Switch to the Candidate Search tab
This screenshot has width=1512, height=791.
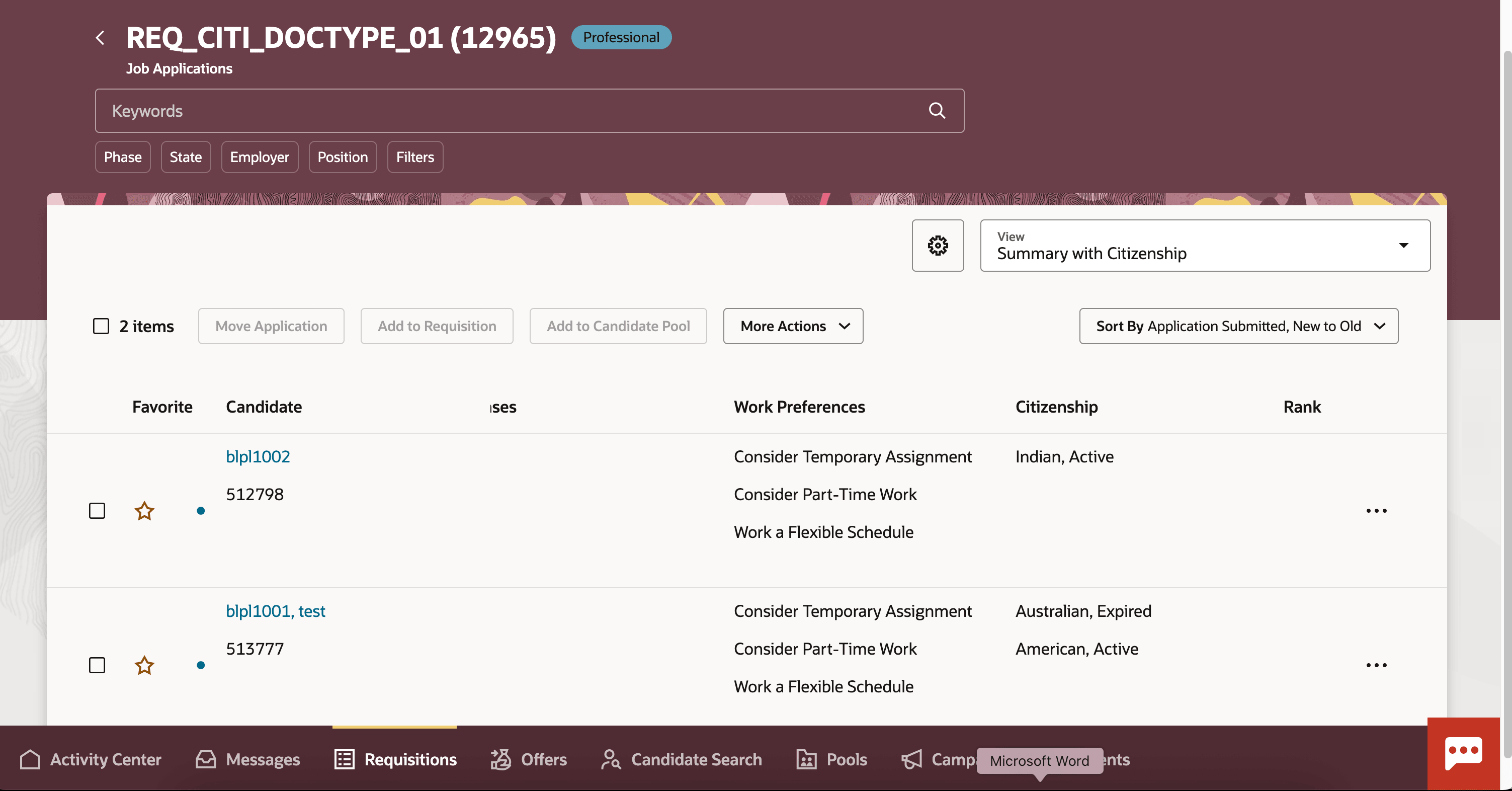point(682,759)
